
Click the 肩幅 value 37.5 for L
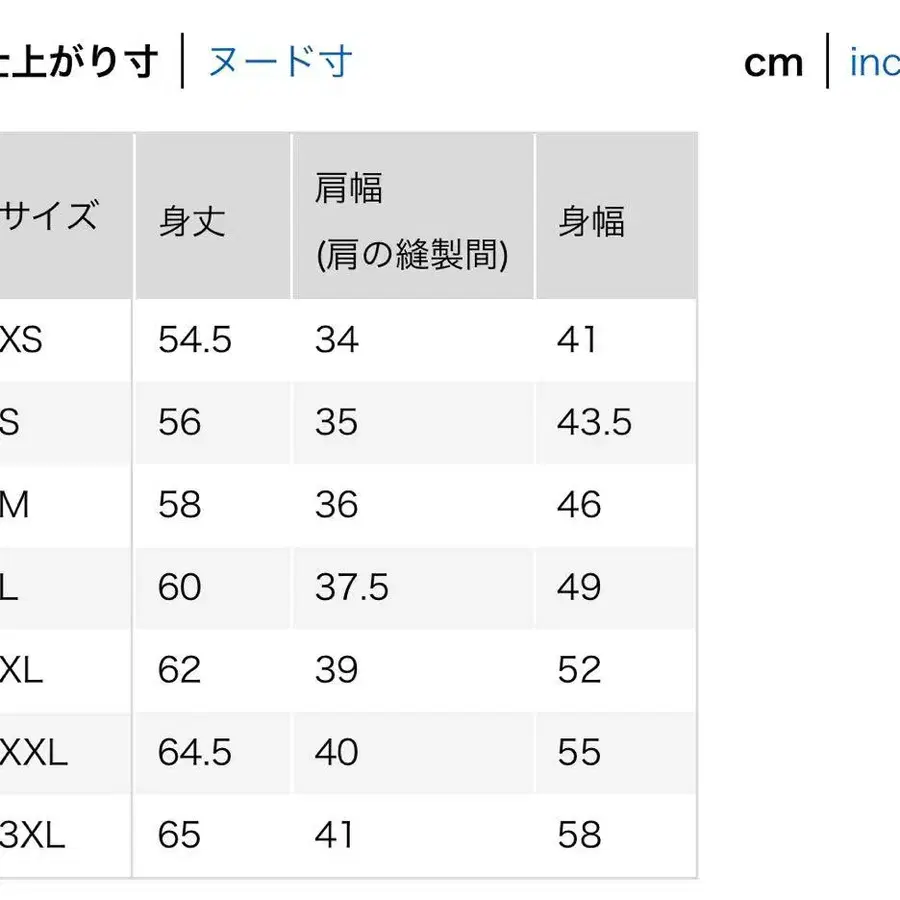[351, 588]
